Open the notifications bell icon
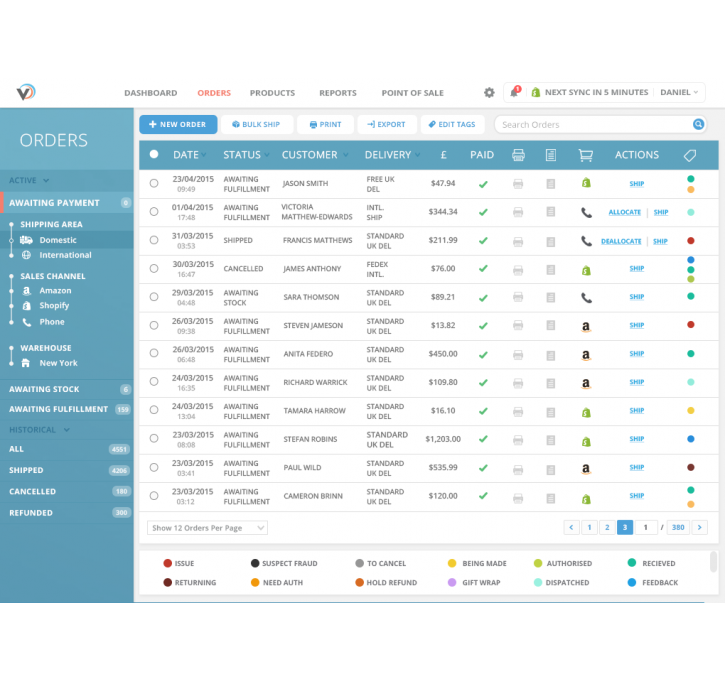Viewport: 725px width, 680px height. [x=515, y=92]
